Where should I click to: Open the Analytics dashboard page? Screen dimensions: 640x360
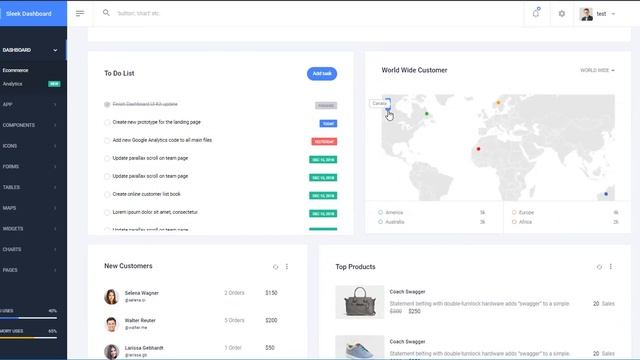(13, 84)
